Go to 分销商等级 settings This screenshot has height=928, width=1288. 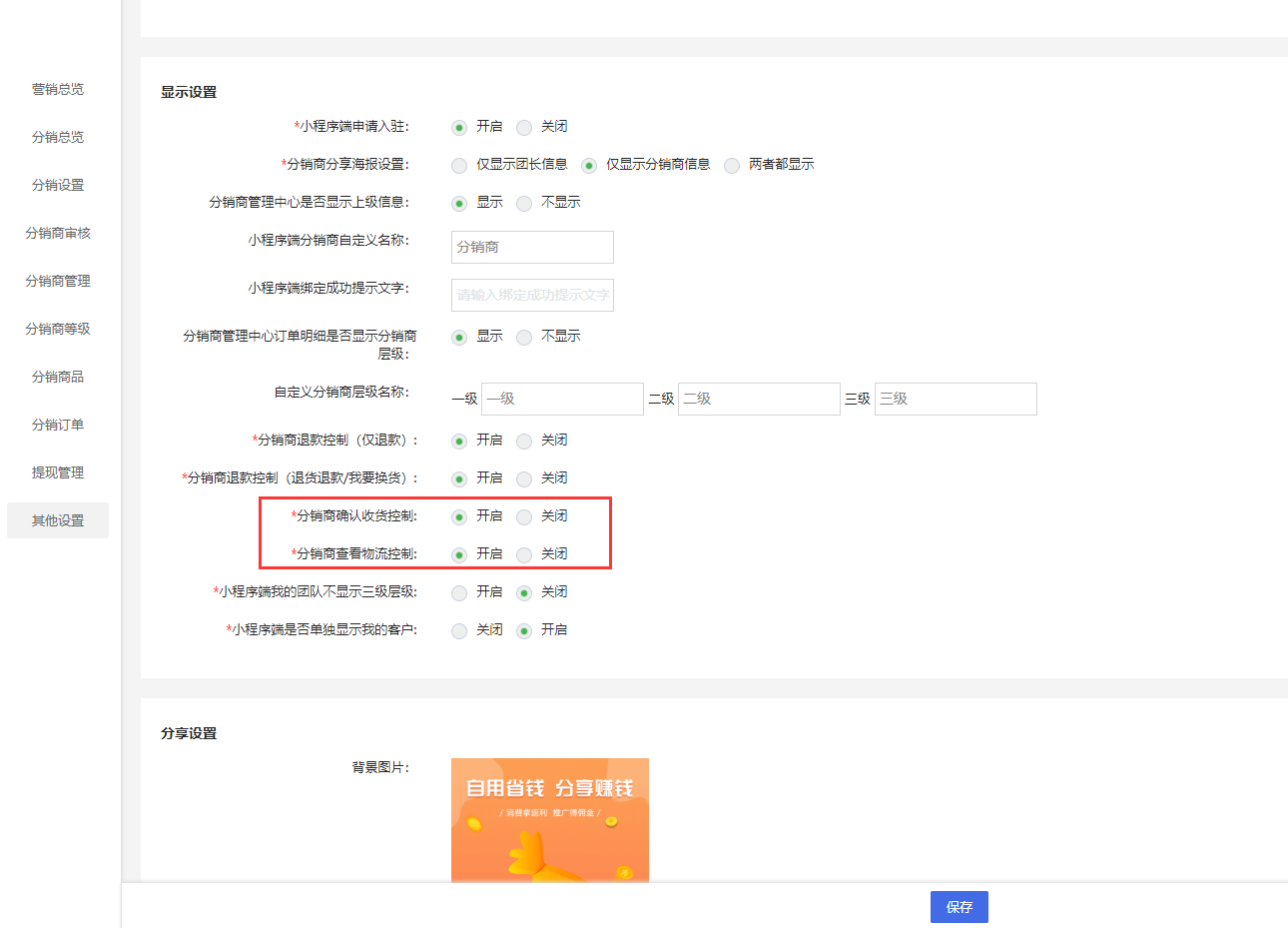[x=57, y=329]
